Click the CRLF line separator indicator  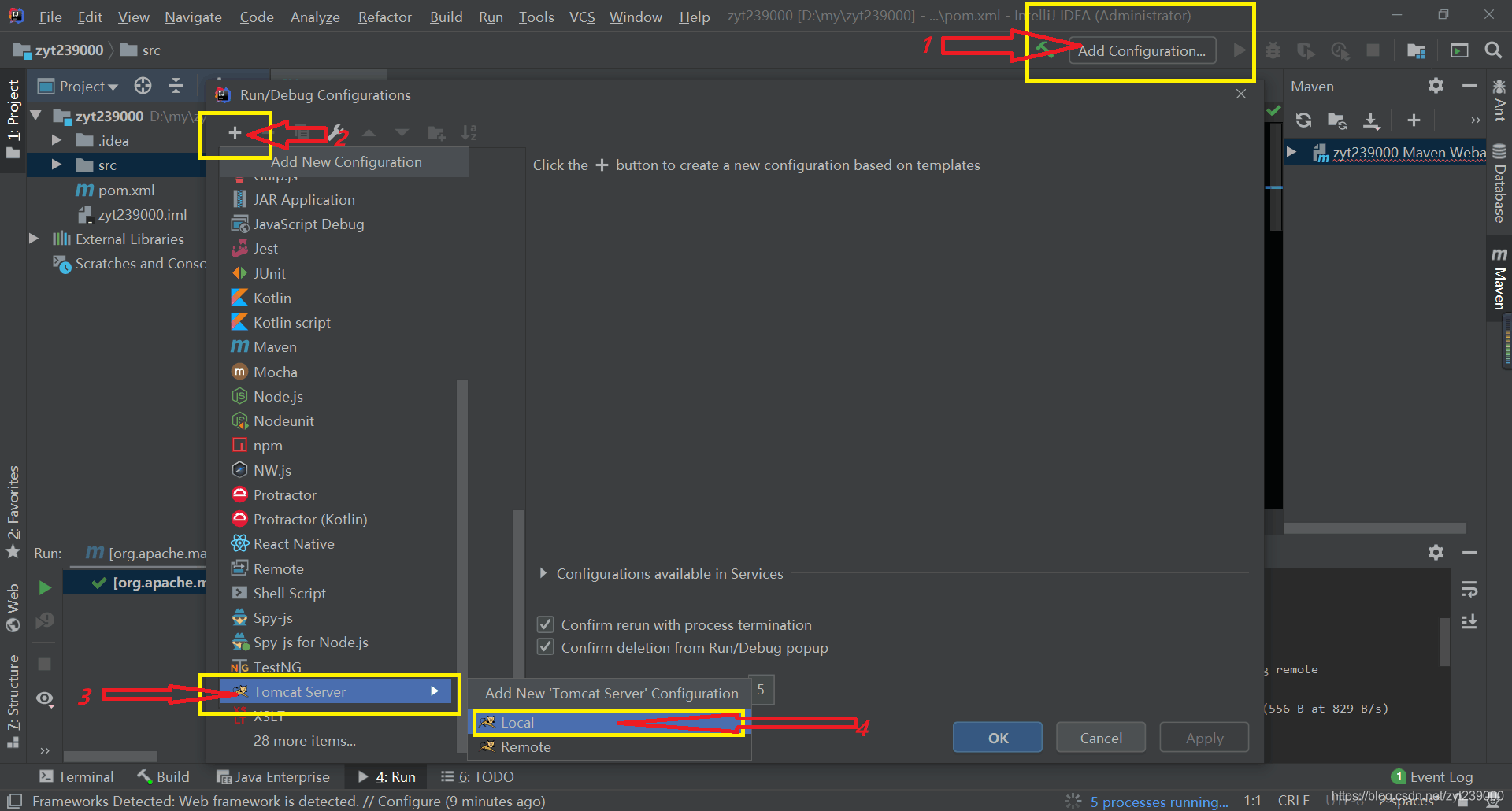(x=1293, y=801)
